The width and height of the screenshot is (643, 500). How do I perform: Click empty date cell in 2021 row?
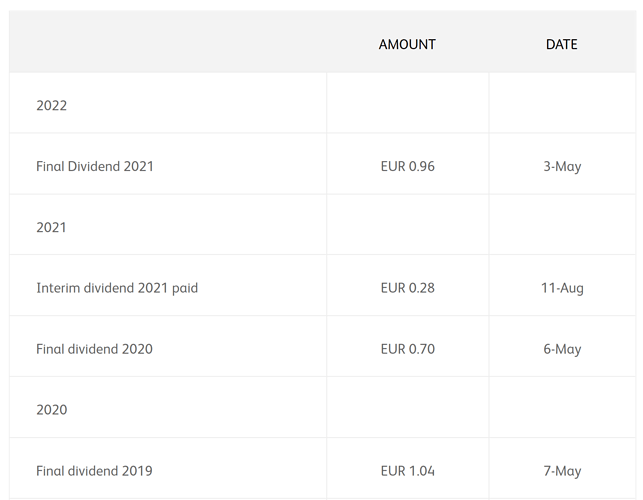562,224
